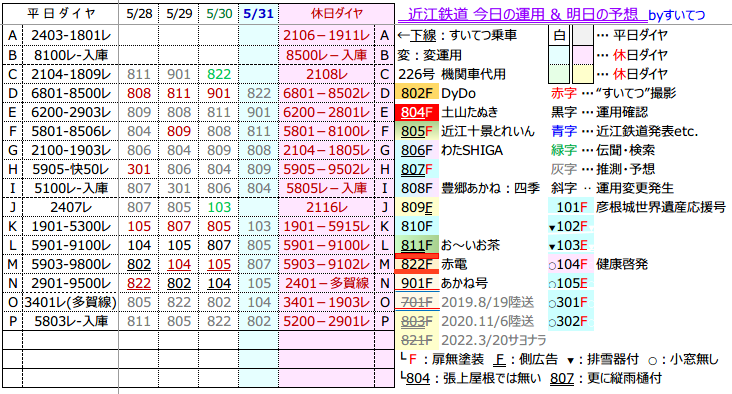Screen dimensions: 732x394
Task: Select the 5/28 date header
Action: (x=139, y=14)
